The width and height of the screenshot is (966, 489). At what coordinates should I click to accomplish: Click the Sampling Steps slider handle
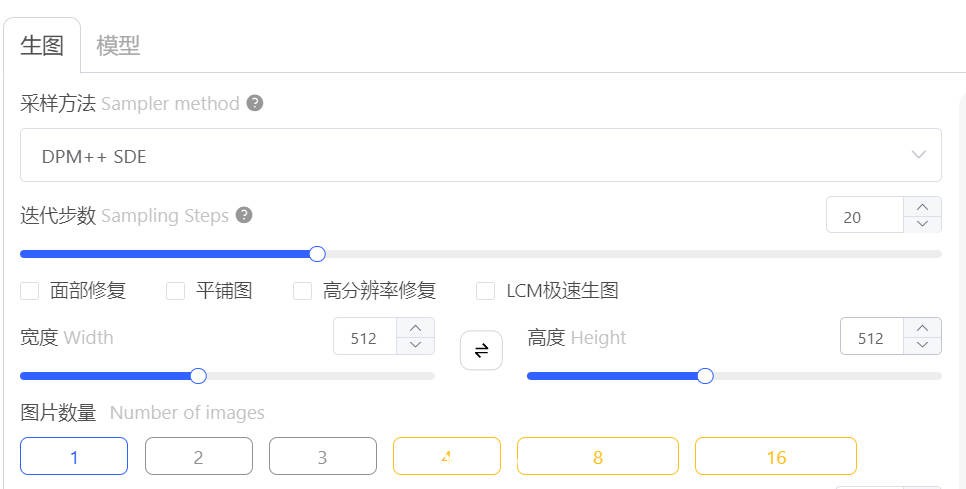pos(317,254)
